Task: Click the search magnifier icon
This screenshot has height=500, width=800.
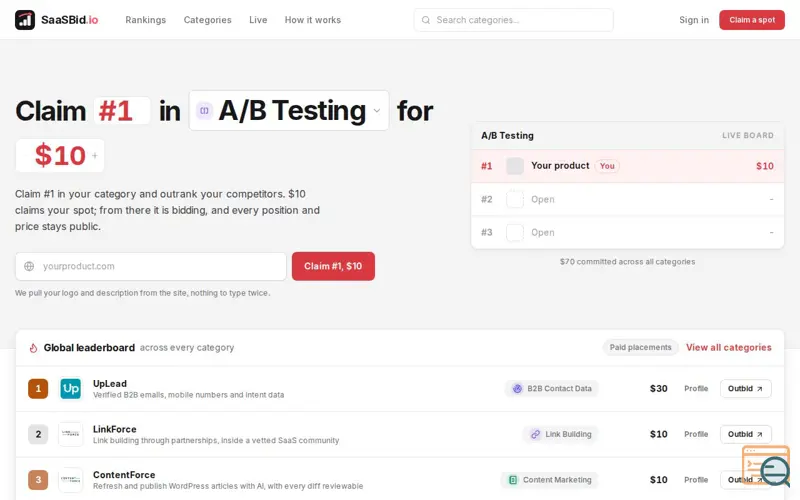Action: (x=426, y=20)
